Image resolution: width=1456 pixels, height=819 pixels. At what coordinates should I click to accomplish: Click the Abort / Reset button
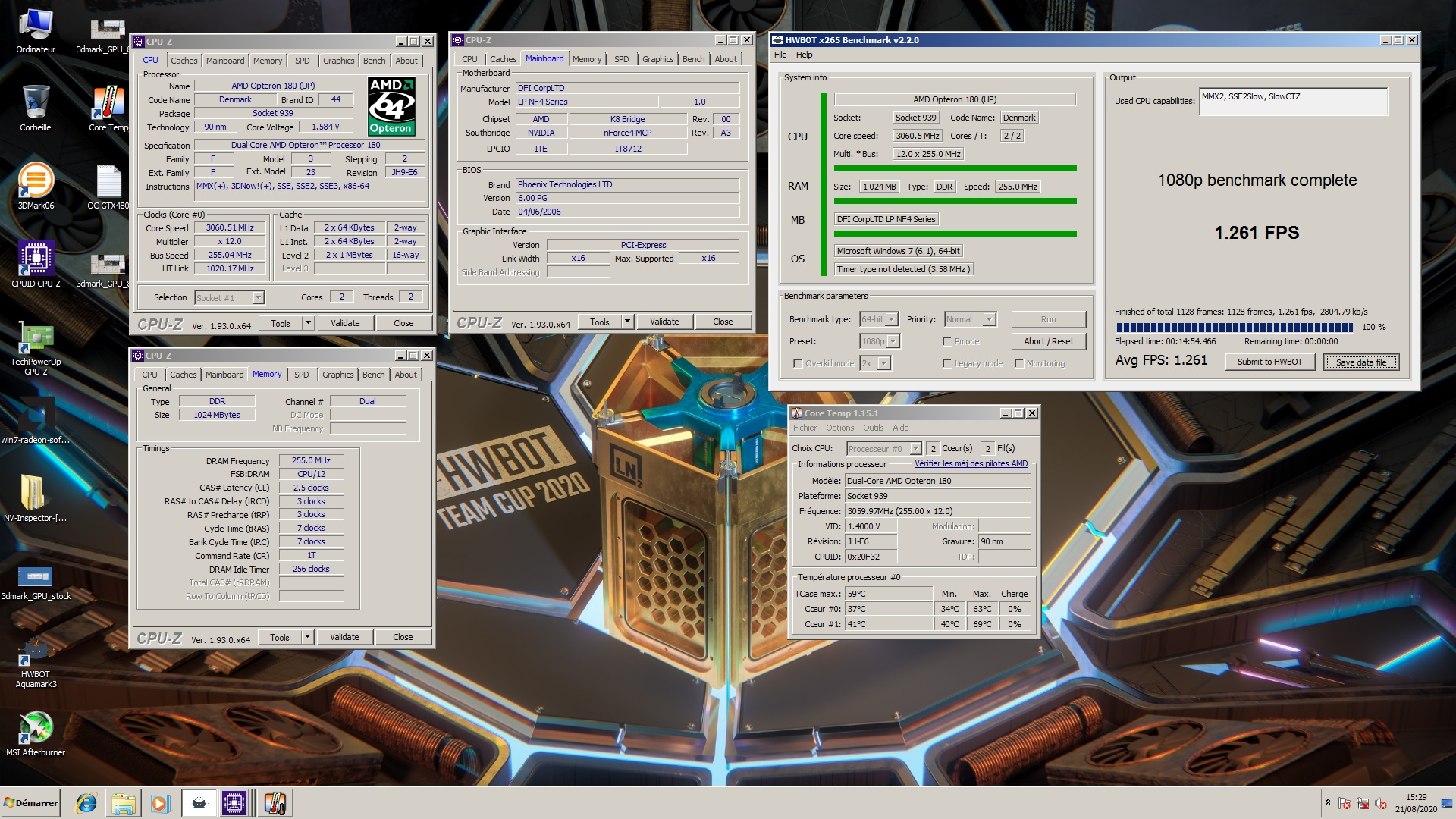(1048, 341)
